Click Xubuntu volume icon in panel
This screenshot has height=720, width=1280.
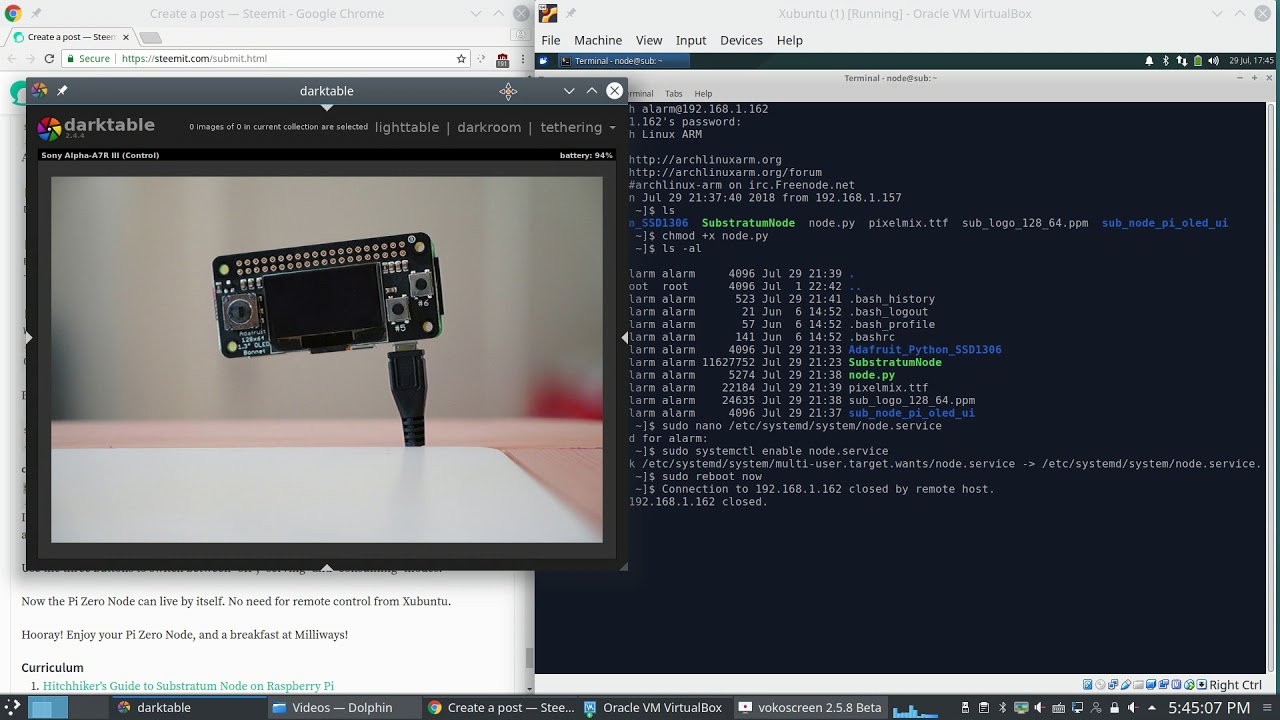tap(1212, 61)
